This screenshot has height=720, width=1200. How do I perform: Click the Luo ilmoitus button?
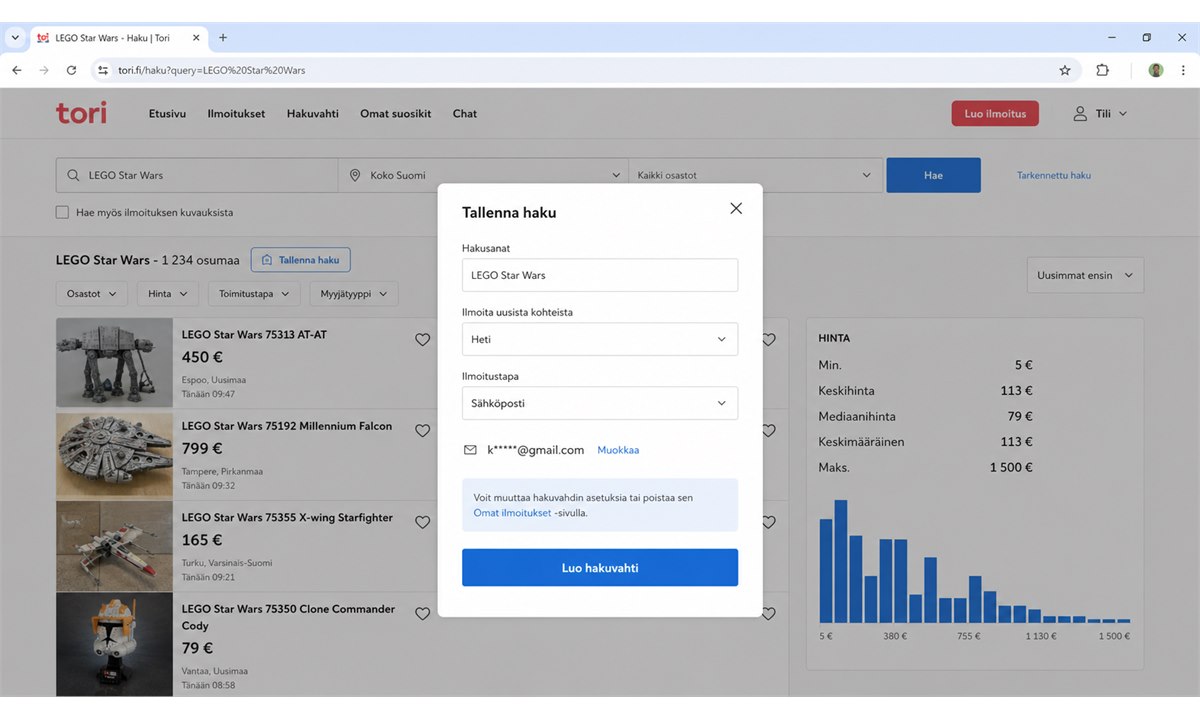pos(995,113)
